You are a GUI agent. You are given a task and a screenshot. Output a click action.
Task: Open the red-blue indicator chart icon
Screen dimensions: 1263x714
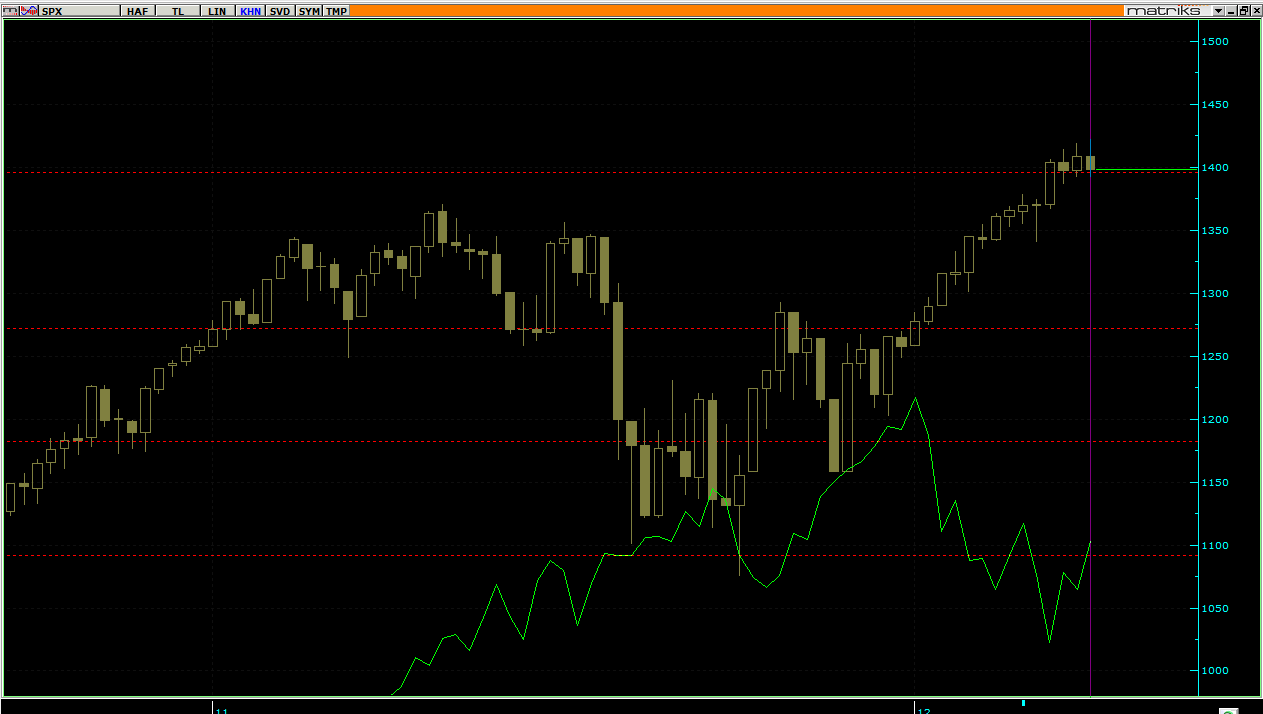tap(29, 11)
